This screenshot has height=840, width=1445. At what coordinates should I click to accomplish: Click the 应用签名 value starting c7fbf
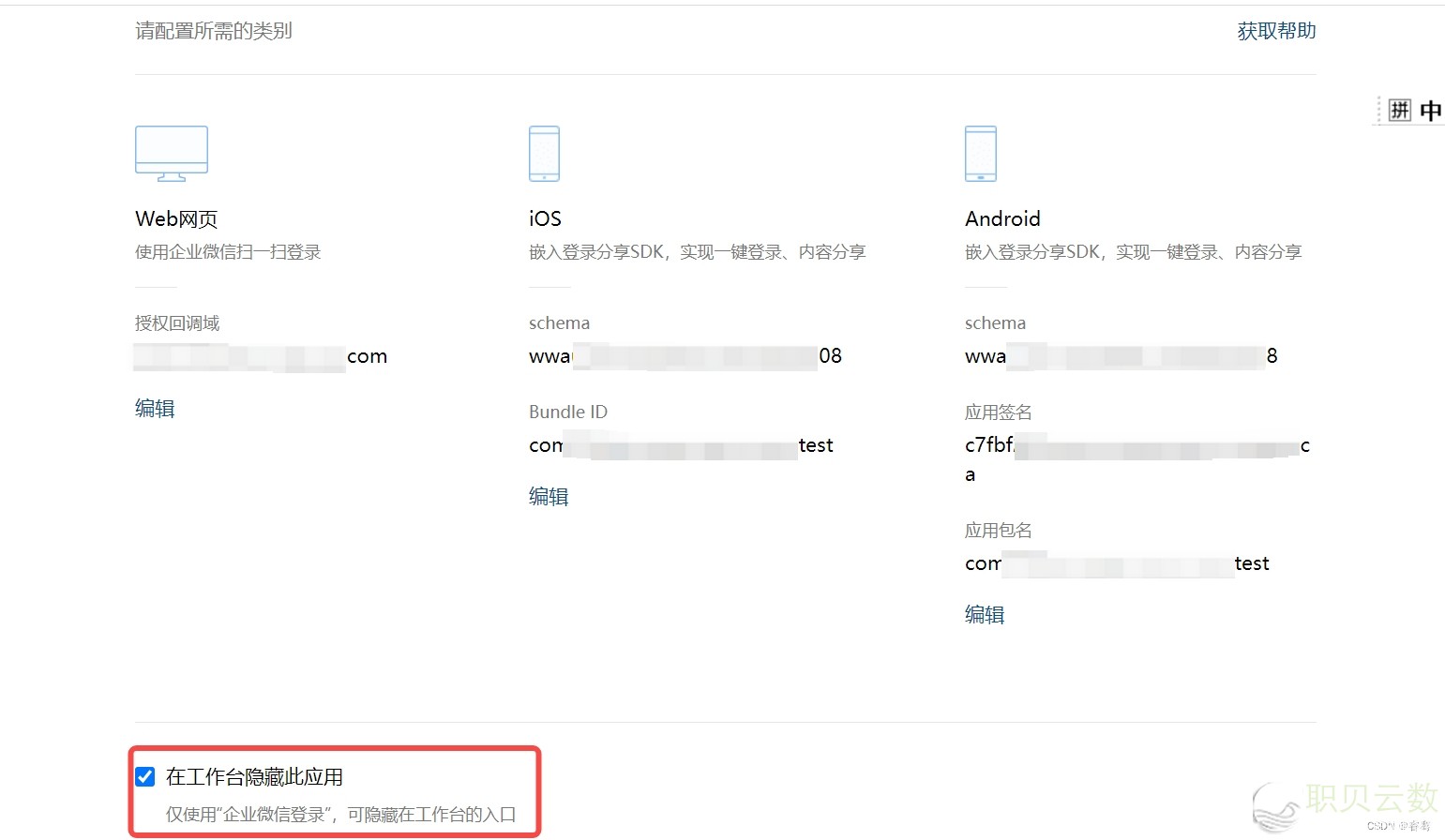(x=1137, y=459)
